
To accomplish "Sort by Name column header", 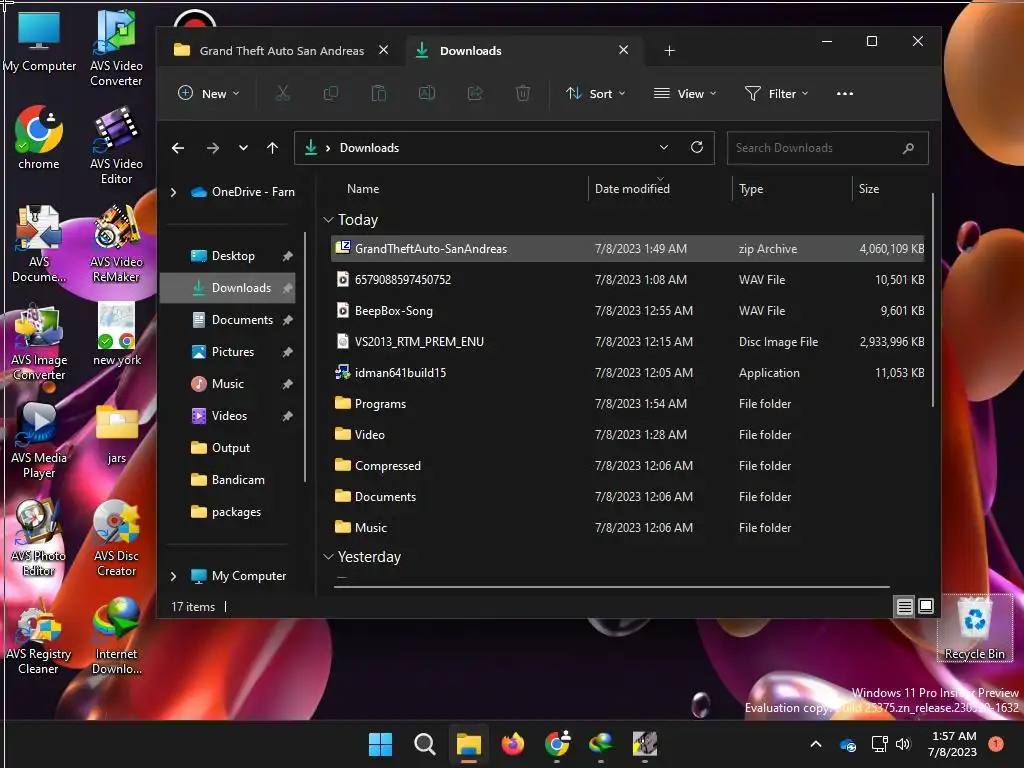I will tap(363, 189).
